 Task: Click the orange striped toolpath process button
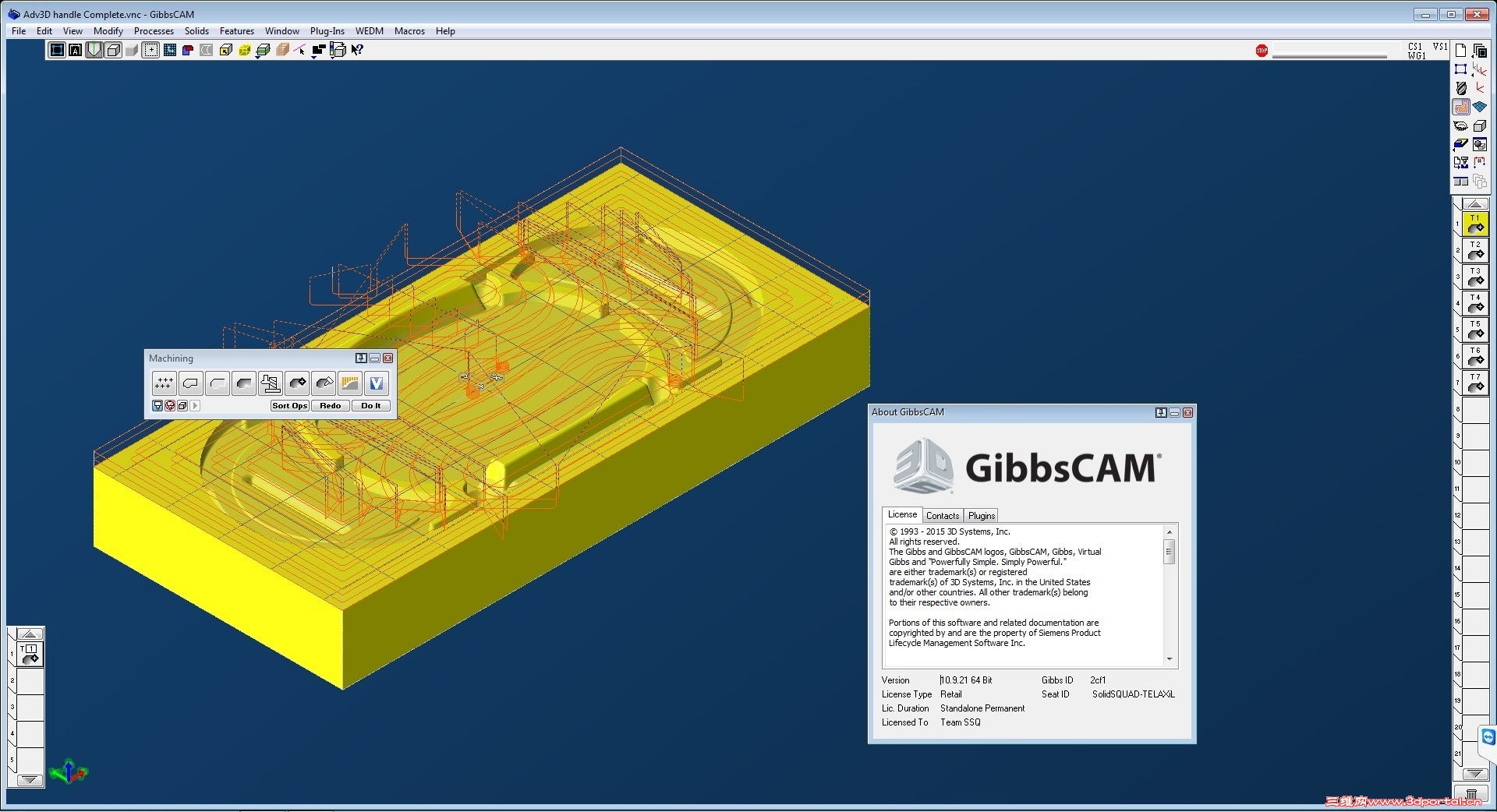click(x=350, y=383)
